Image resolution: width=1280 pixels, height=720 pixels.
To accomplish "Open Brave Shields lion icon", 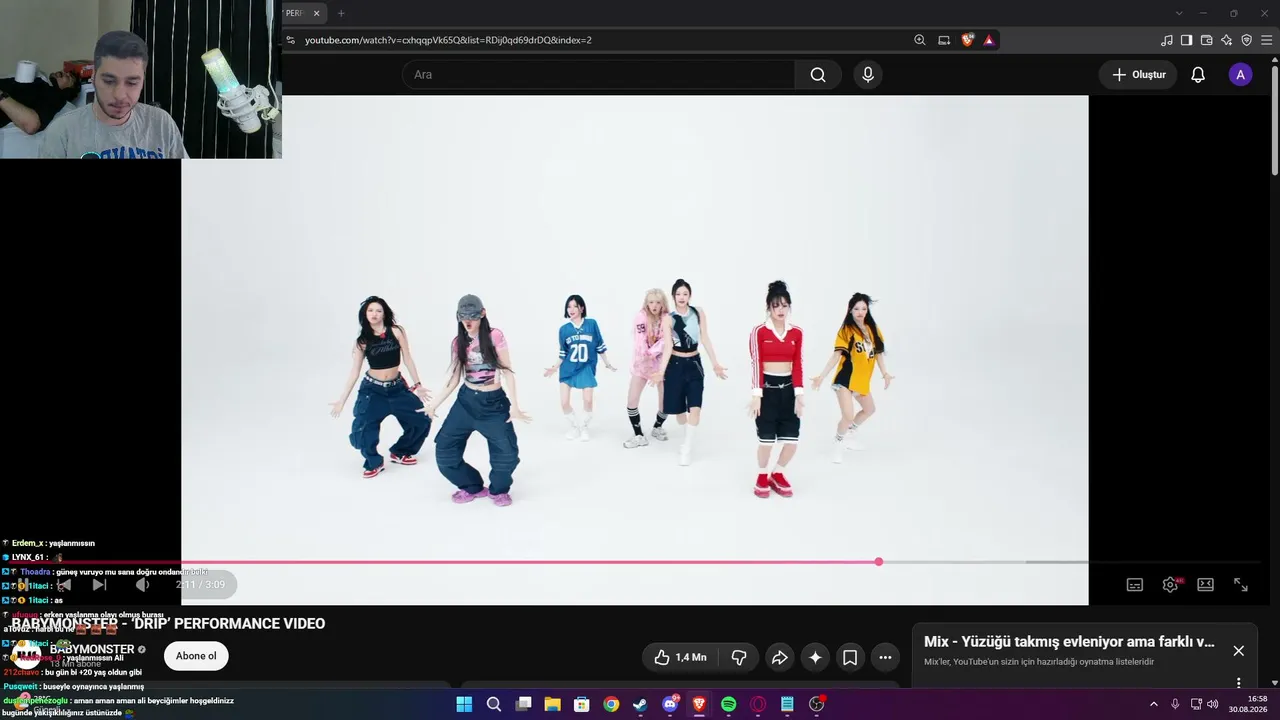I will coord(967,40).
